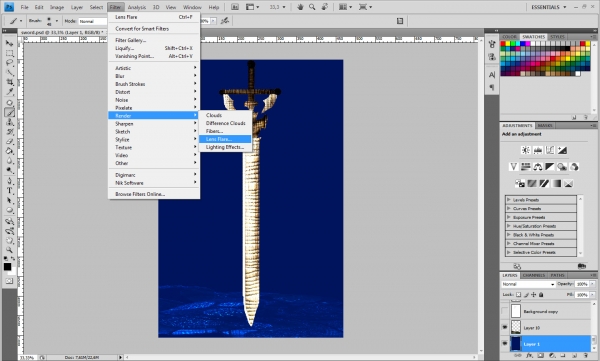Image resolution: width=600 pixels, height=361 pixels.
Task: Choose Lens Flare... in Render submenu
Action: pyautogui.click(x=225, y=139)
